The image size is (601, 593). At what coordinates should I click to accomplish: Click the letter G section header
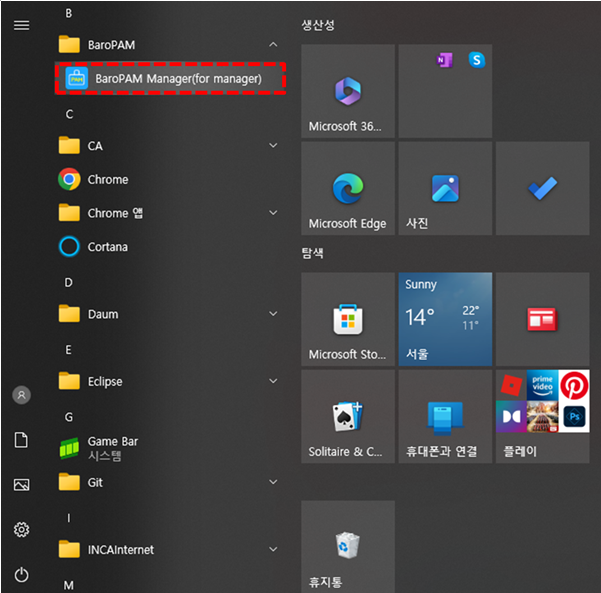pyautogui.click(x=69, y=417)
